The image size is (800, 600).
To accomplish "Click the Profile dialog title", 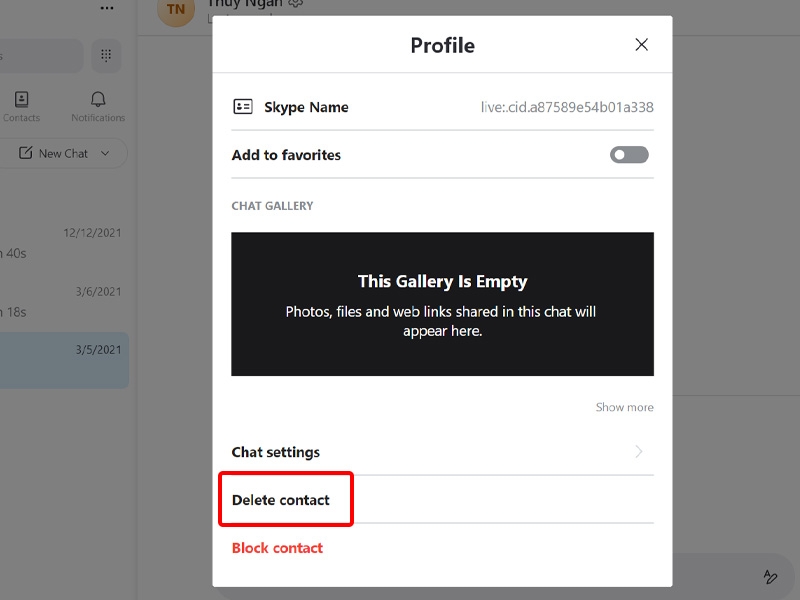I will coord(442,45).
